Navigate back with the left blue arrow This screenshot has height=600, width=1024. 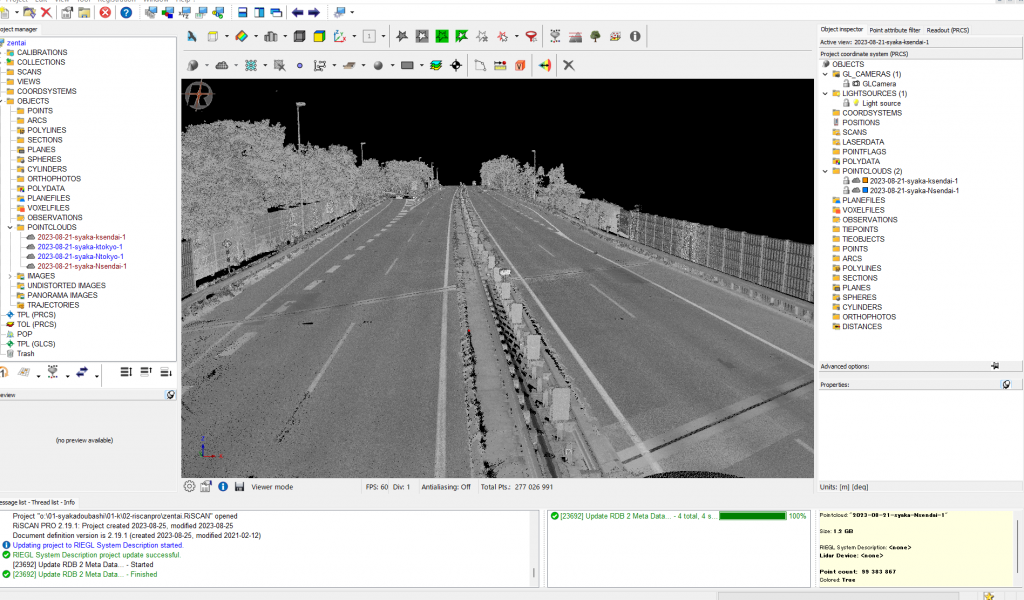(298, 12)
